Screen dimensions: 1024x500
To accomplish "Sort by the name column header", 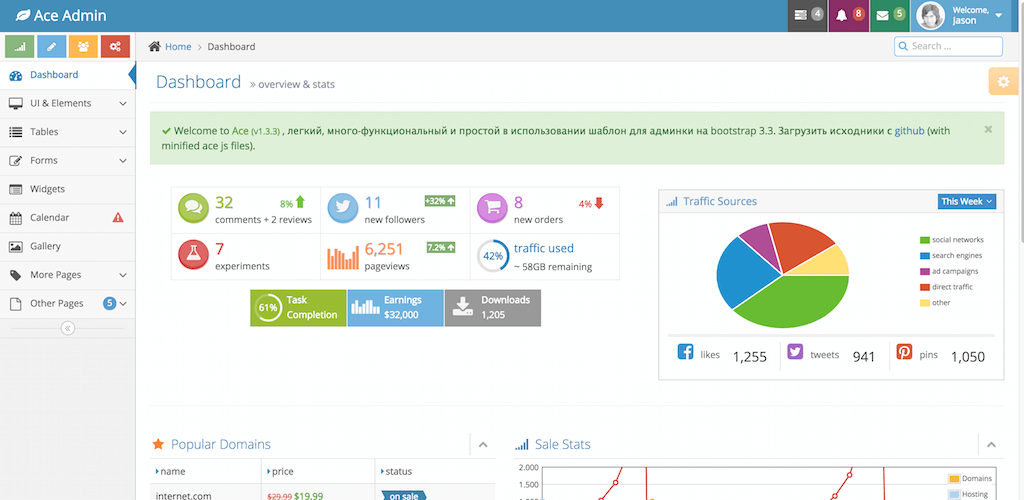I will (x=206, y=471).
